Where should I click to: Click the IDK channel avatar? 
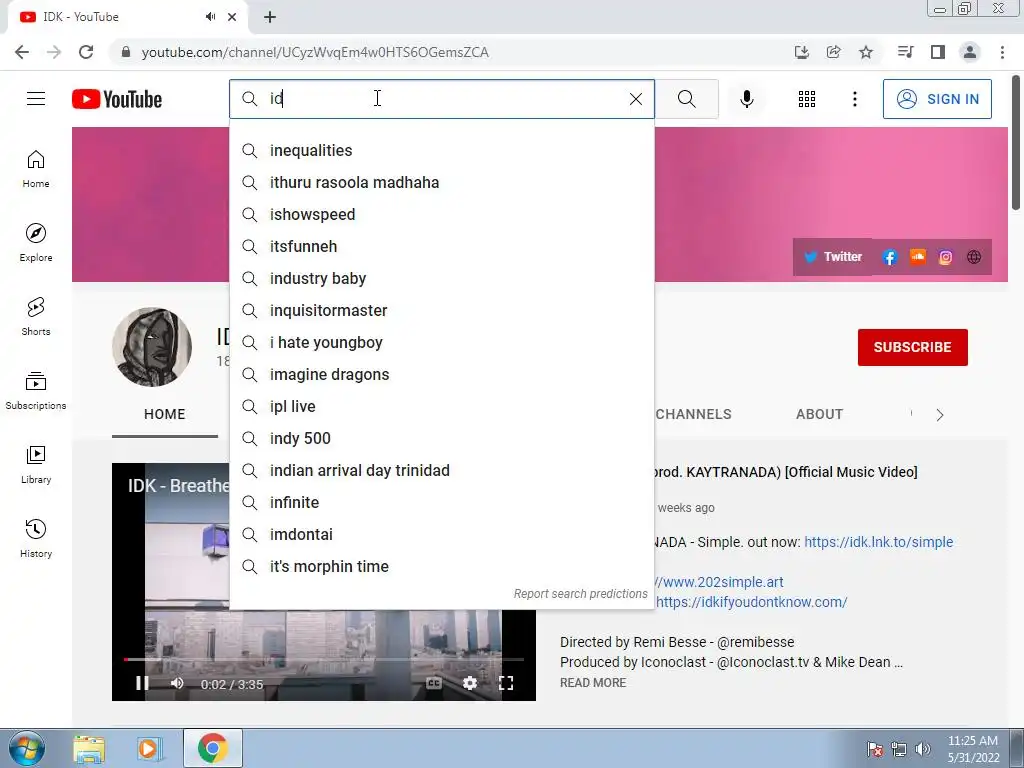(x=152, y=347)
